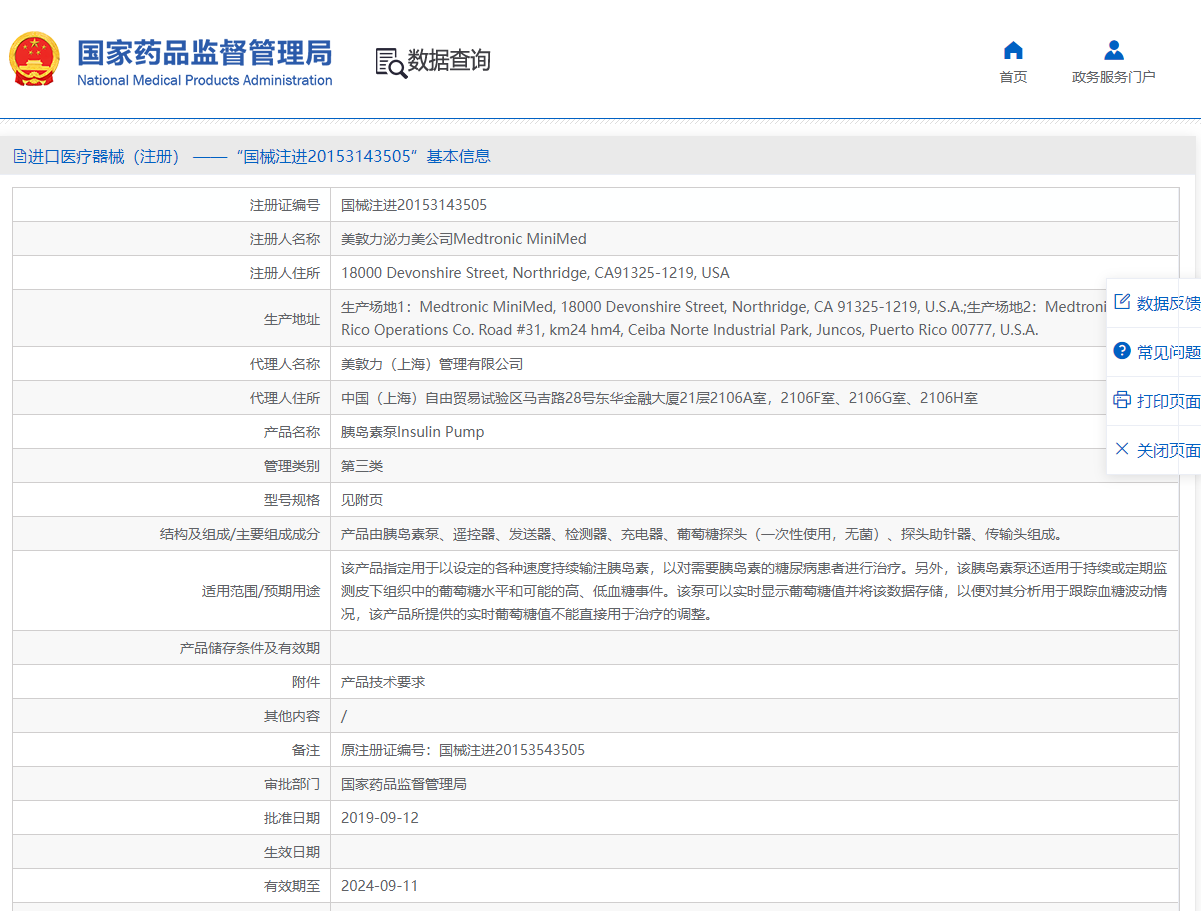Screen dimensions: 1201x911
Task: Click 美敦力泌力美公司Medtronic MiniMed cell
Action: 755,239
